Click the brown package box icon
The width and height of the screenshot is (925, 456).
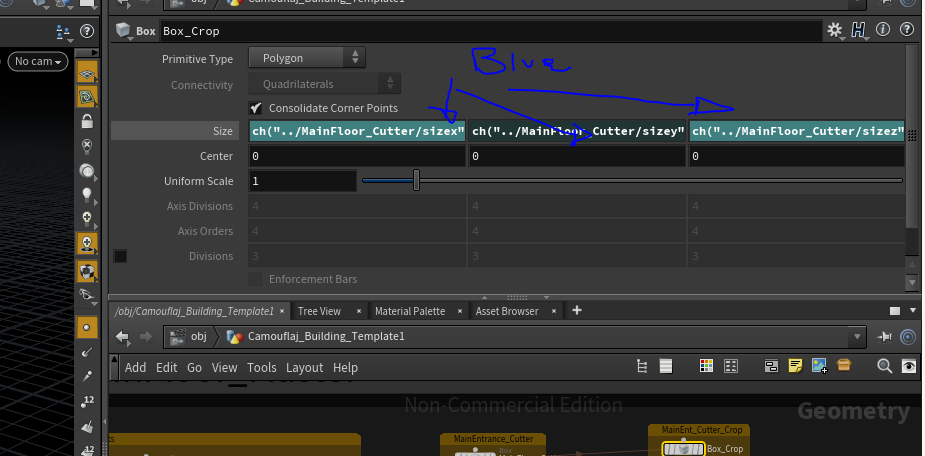[x=844, y=366]
